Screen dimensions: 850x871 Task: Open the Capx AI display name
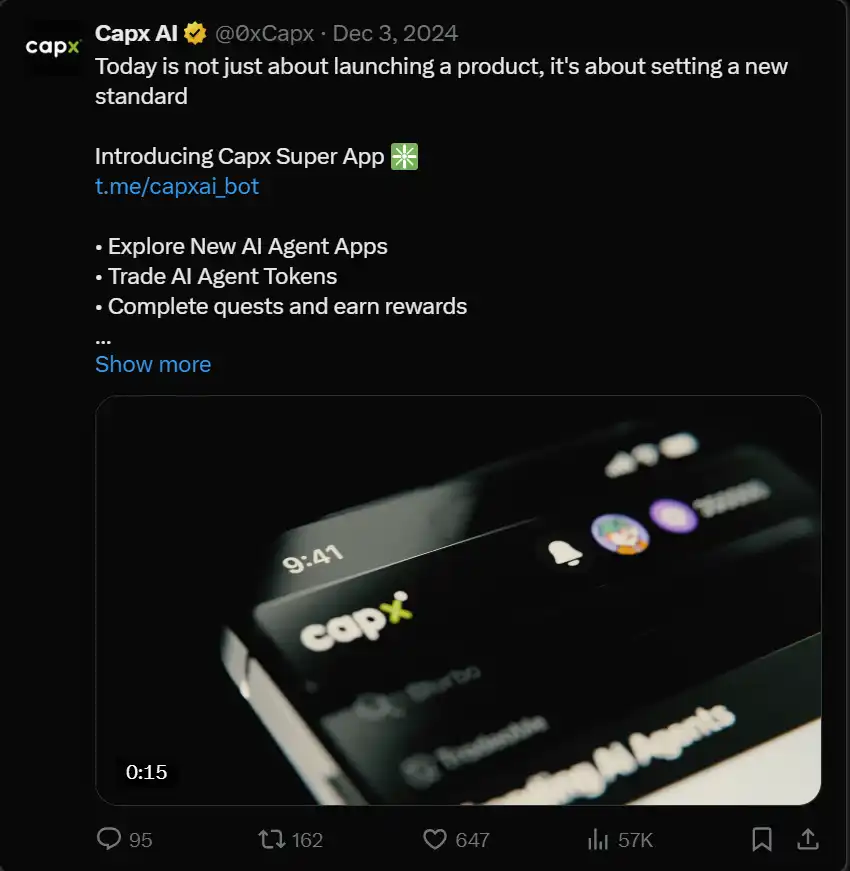click(x=136, y=34)
